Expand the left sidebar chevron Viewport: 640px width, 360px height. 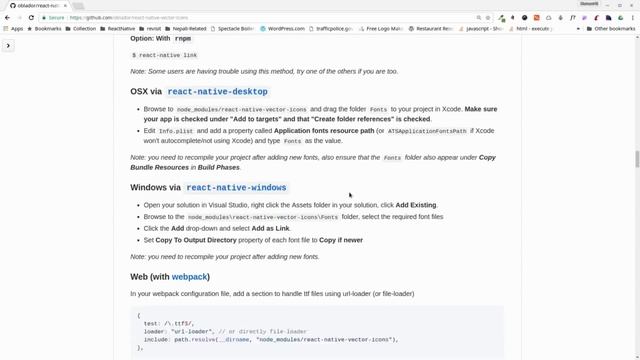point(8,46)
